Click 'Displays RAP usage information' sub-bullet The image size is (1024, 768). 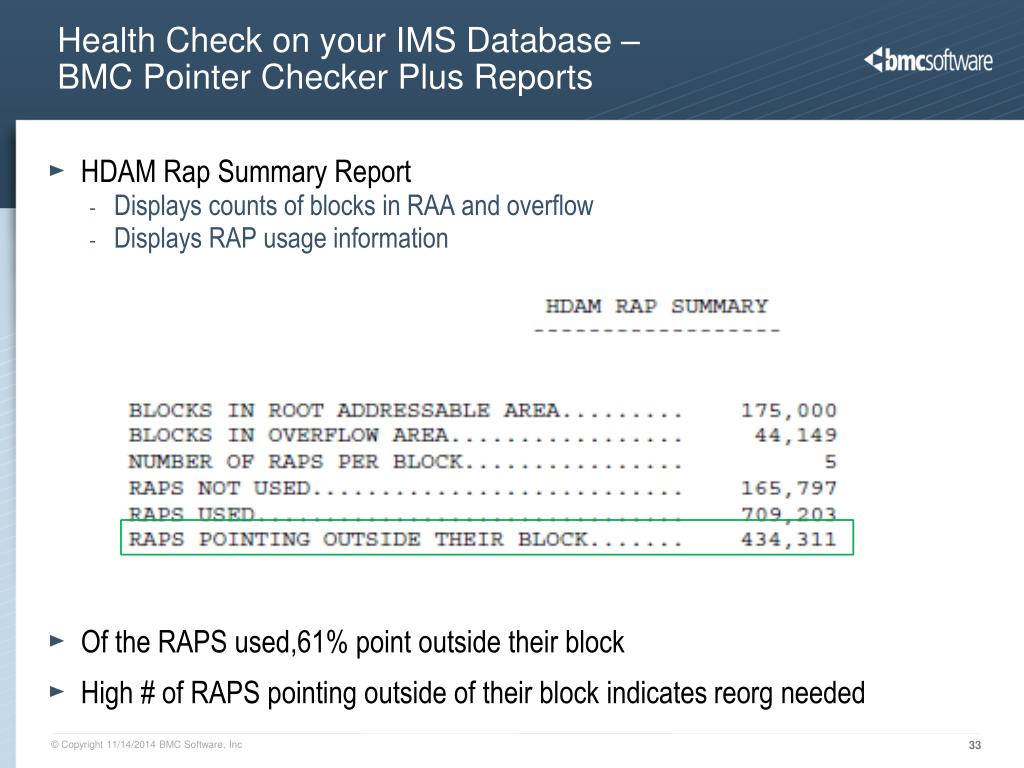[x=281, y=238]
